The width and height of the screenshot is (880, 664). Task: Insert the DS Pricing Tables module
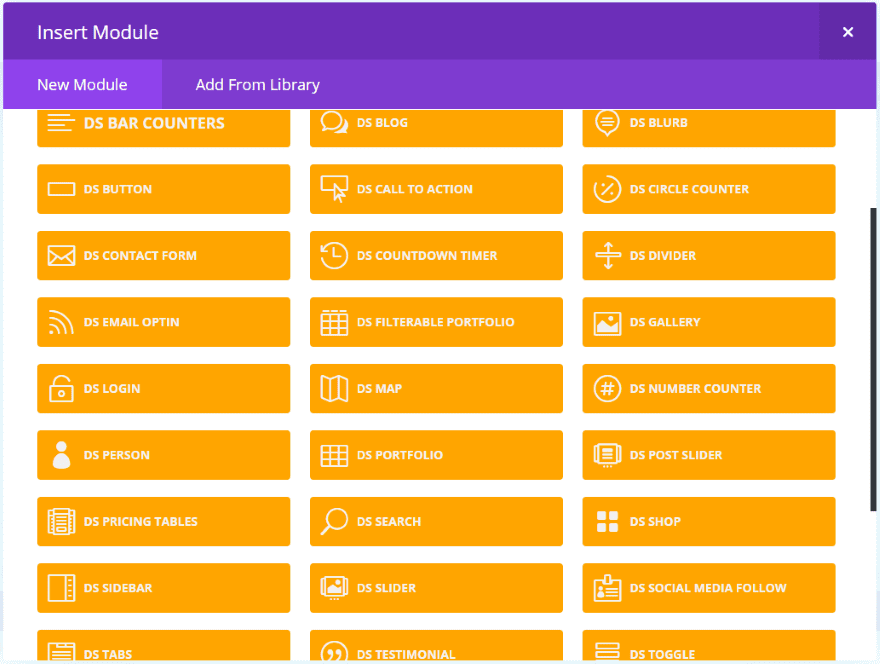(x=163, y=521)
